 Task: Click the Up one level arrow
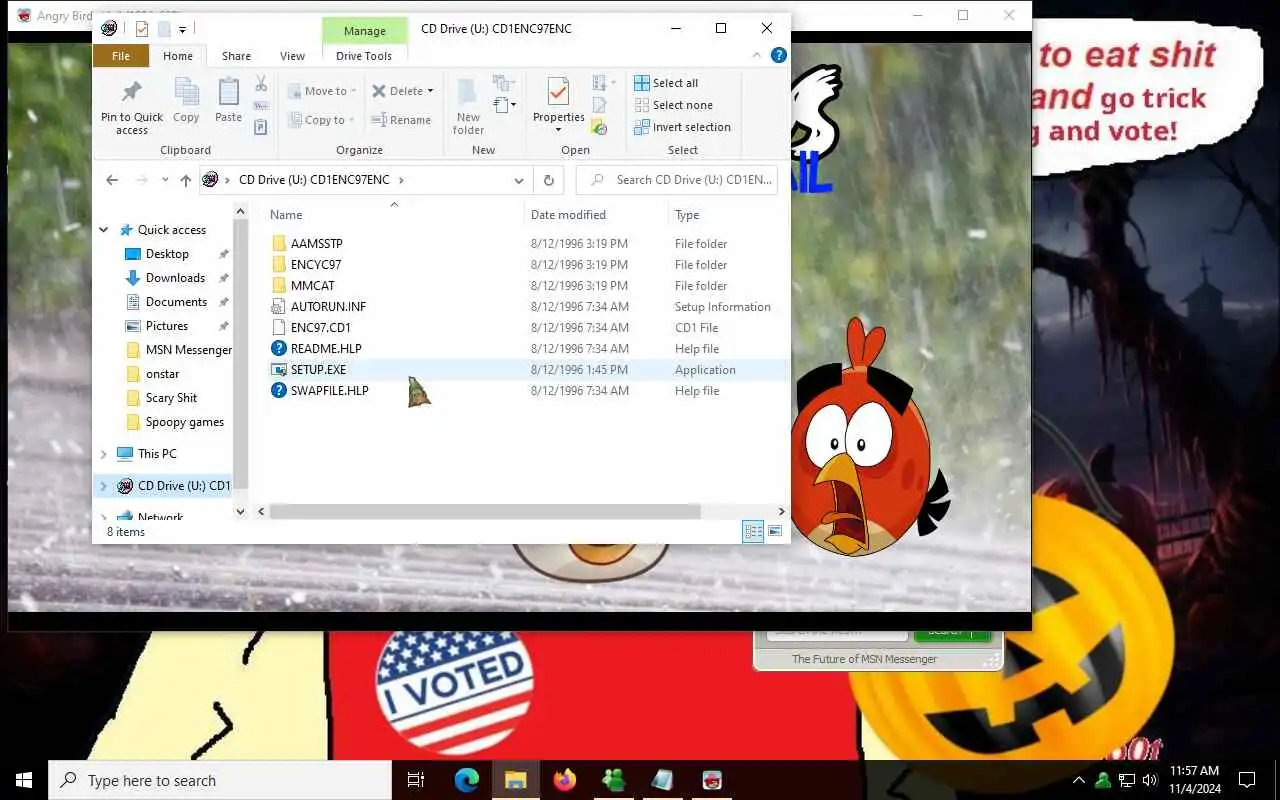(x=185, y=180)
